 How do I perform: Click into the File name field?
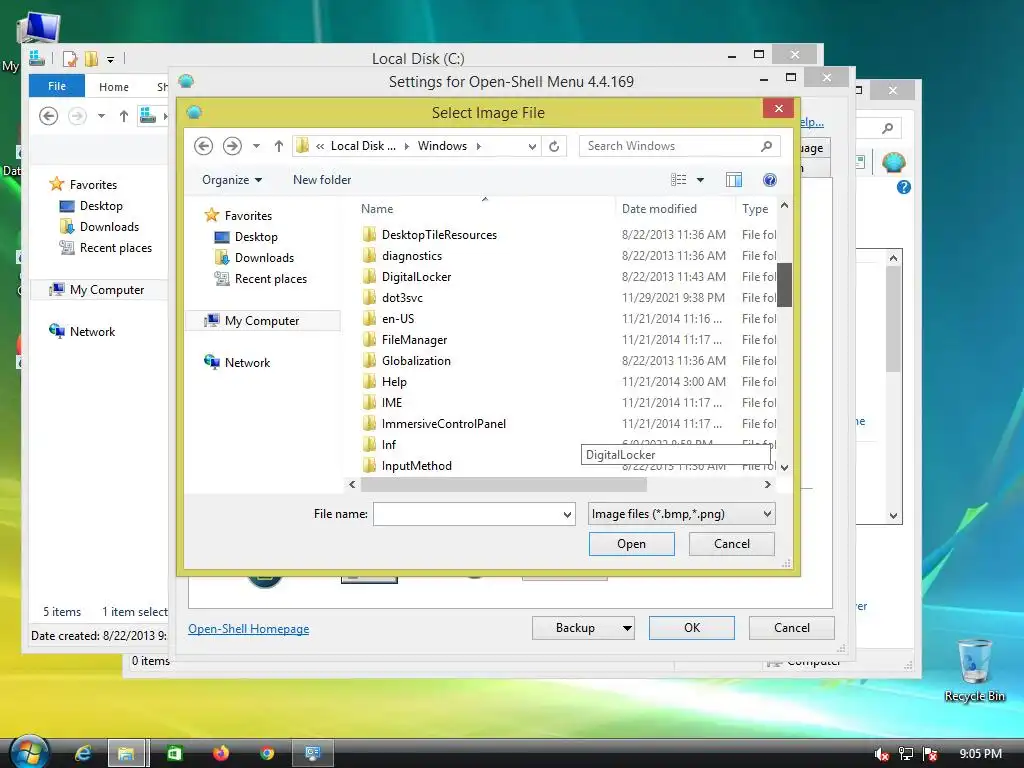coord(467,514)
